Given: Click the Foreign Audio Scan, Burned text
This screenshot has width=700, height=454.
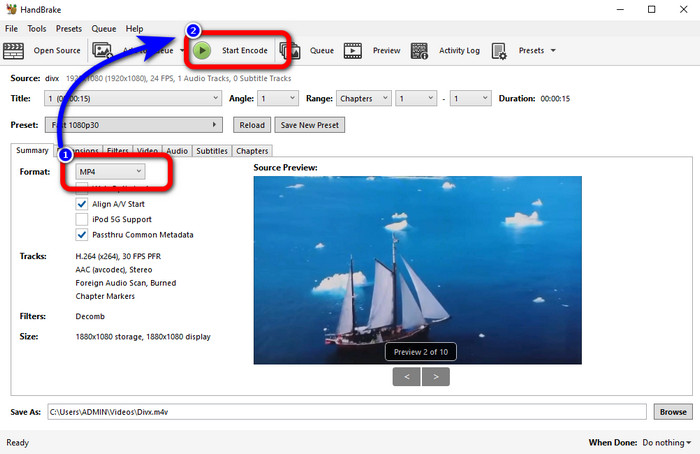Looking at the screenshot, I should coord(126,283).
